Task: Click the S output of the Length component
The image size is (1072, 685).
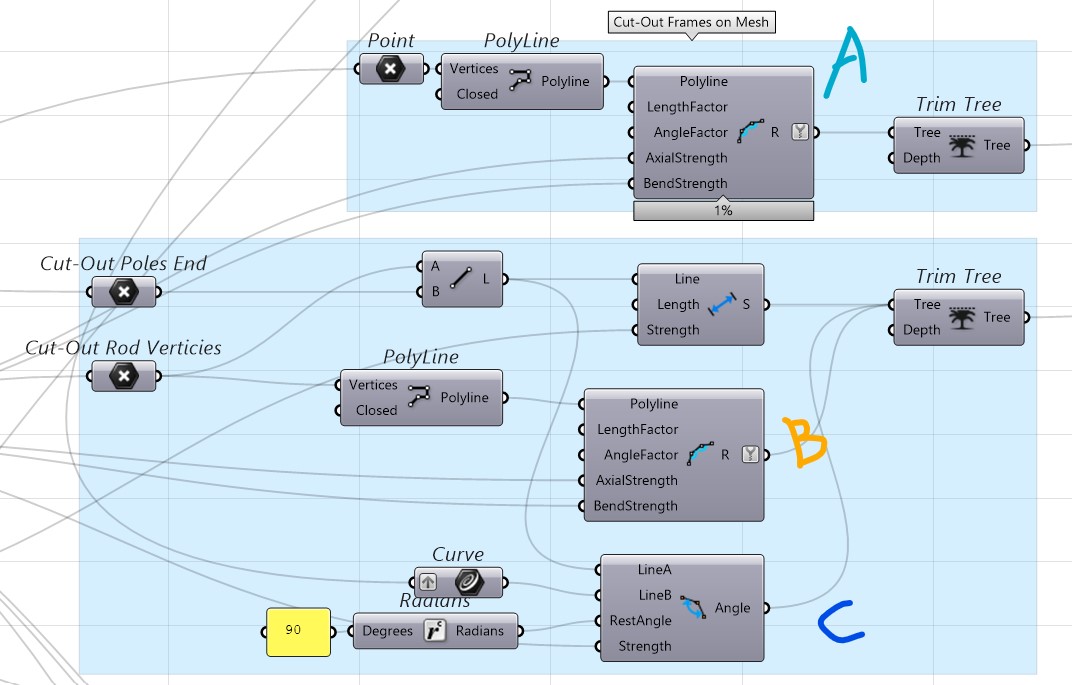Action: tap(746, 304)
